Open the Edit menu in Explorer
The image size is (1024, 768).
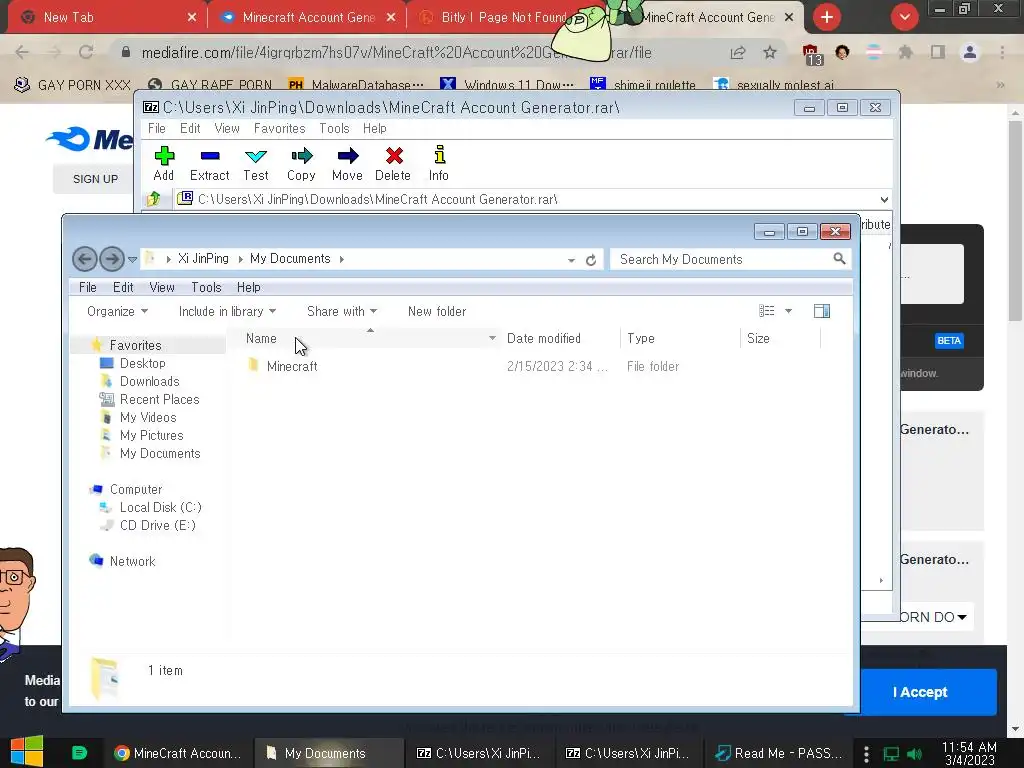pos(123,287)
